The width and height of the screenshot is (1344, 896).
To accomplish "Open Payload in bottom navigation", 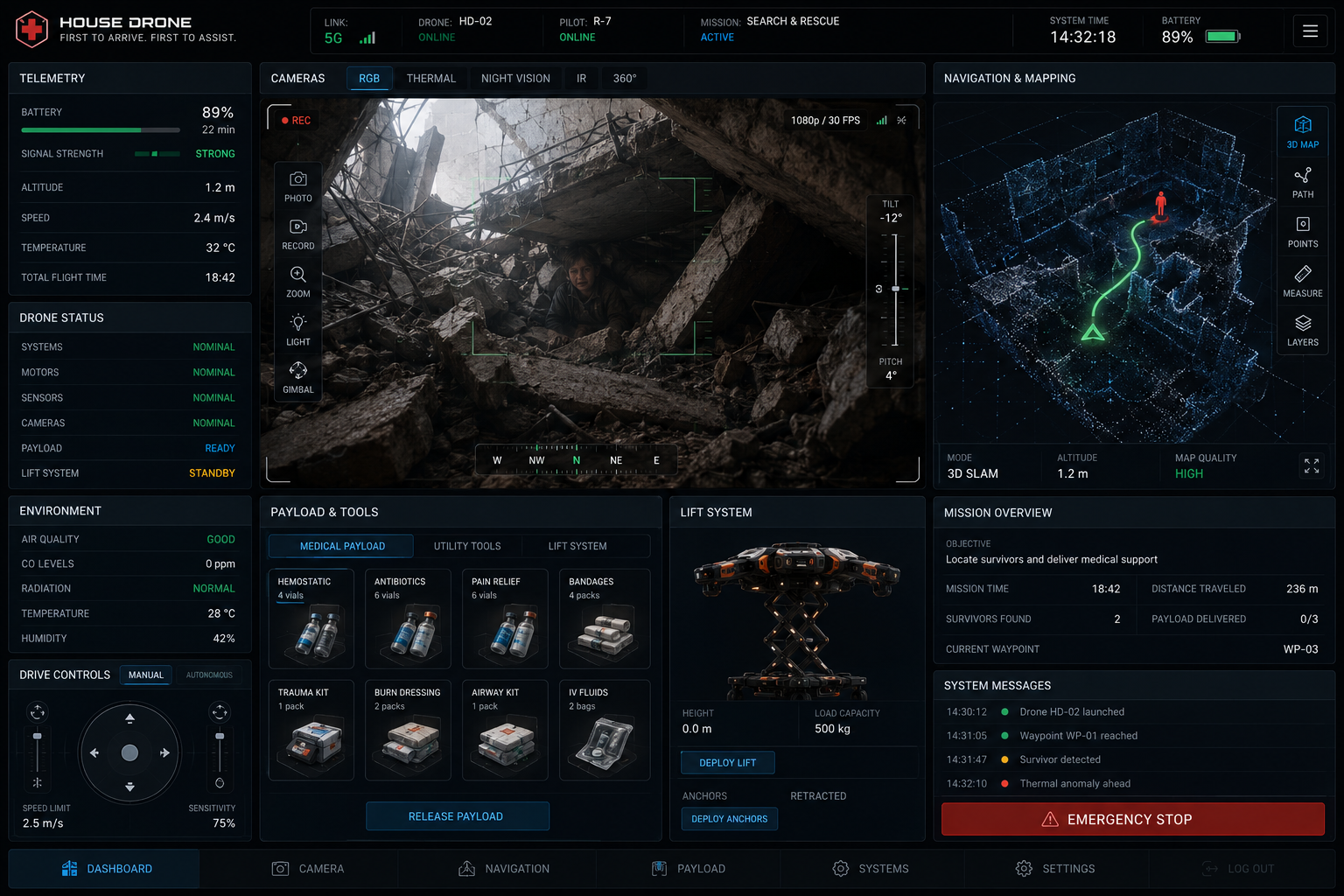I will [x=689, y=869].
